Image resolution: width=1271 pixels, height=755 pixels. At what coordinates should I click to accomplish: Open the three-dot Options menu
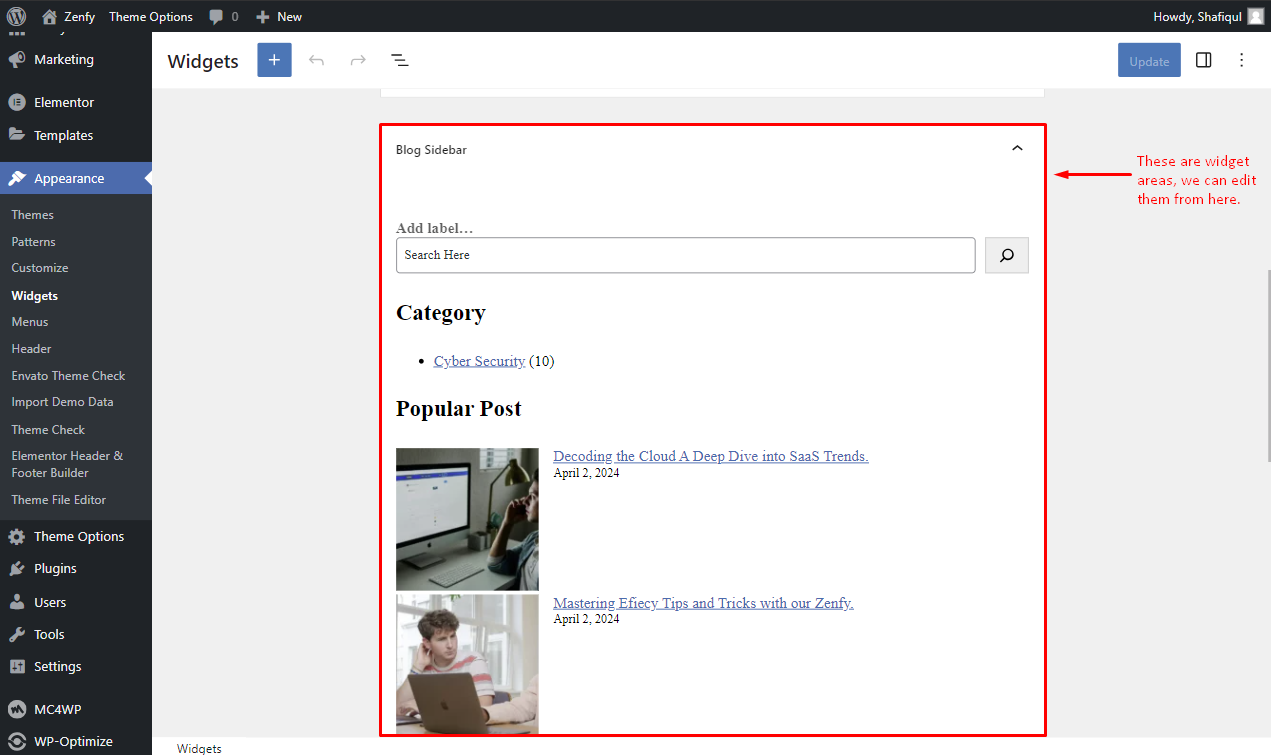[1242, 60]
